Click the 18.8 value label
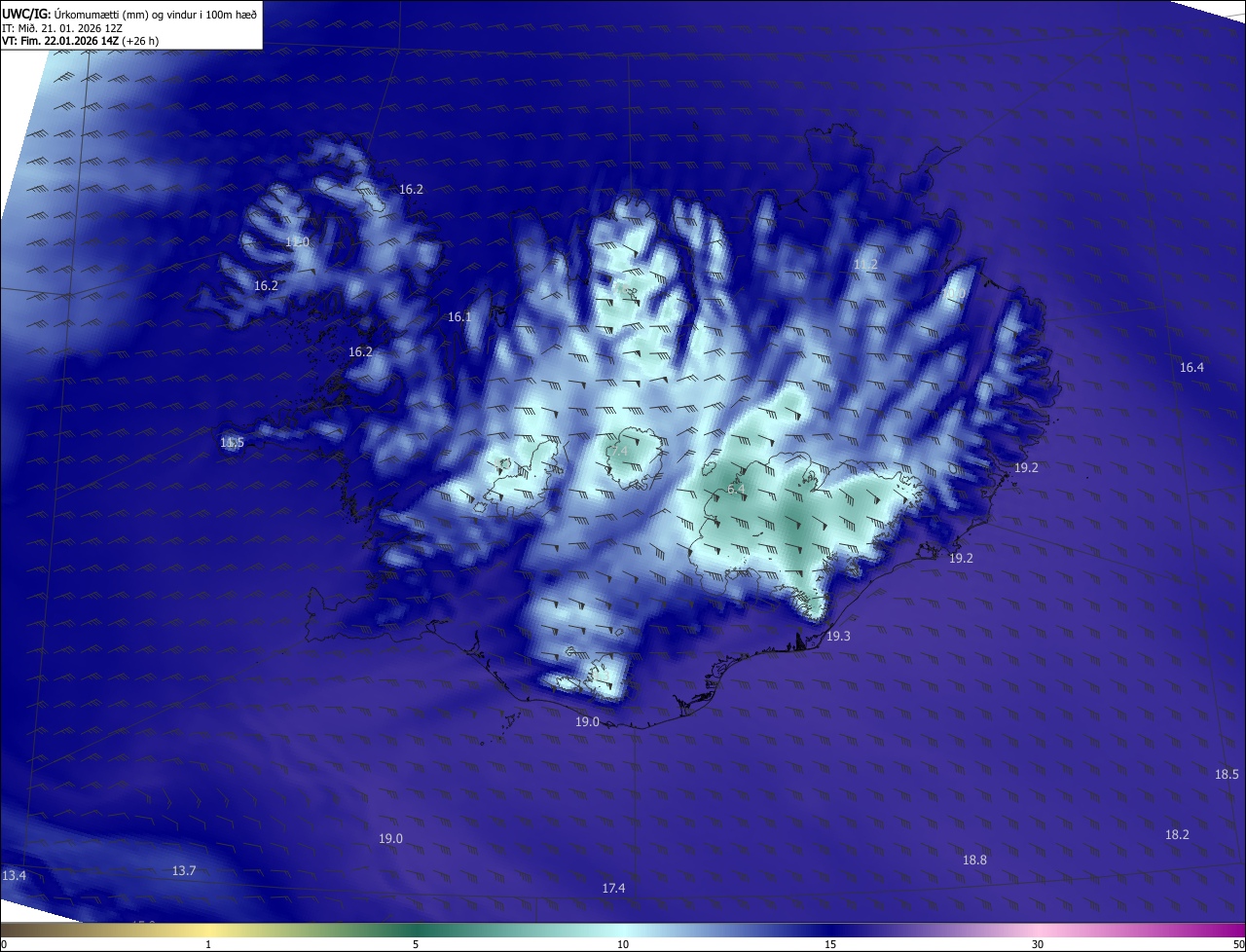 (x=974, y=860)
